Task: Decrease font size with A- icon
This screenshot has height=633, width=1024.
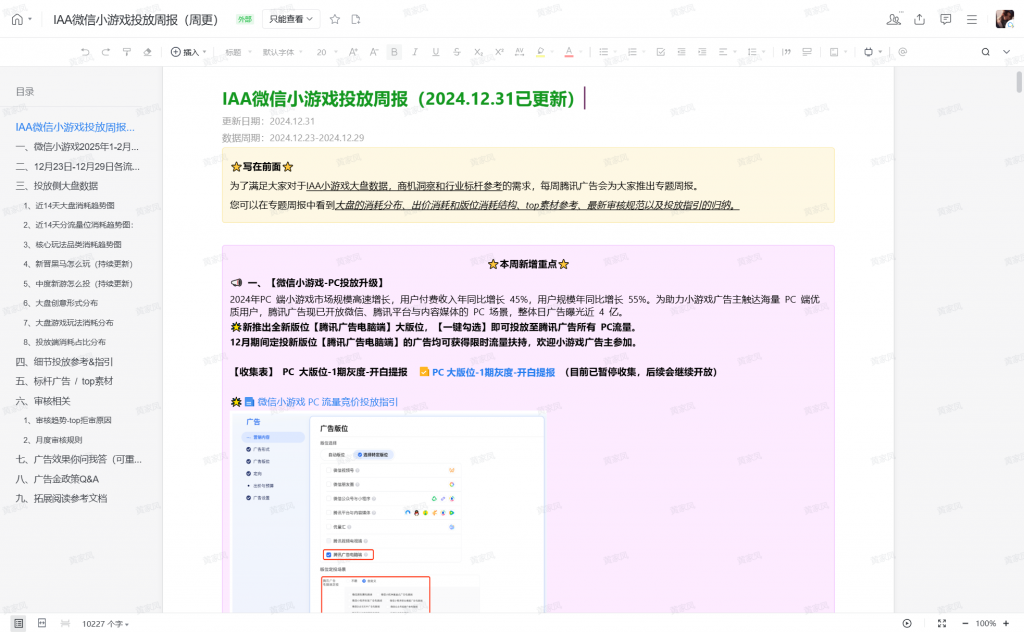Action: tap(374, 52)
